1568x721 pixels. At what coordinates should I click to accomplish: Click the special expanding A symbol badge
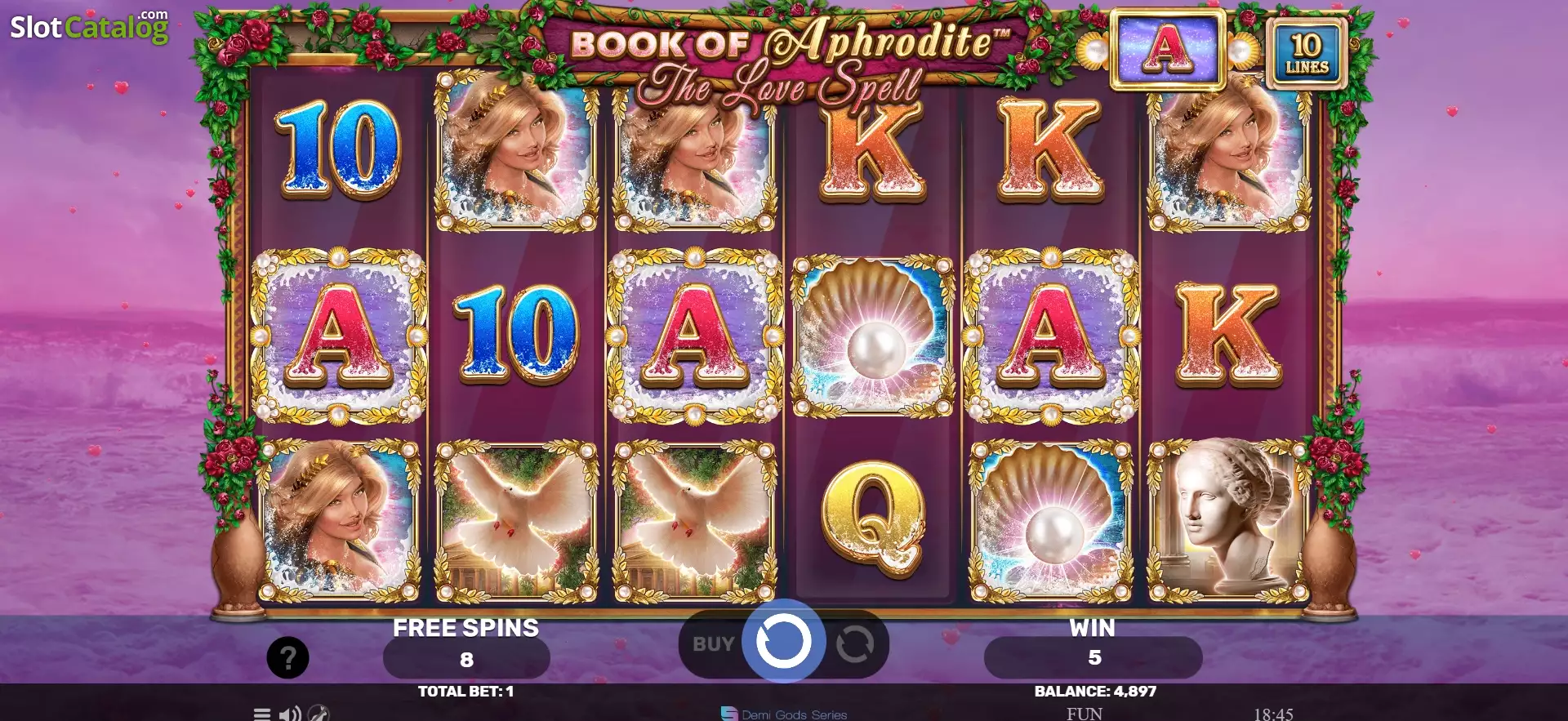point(1167,49)
